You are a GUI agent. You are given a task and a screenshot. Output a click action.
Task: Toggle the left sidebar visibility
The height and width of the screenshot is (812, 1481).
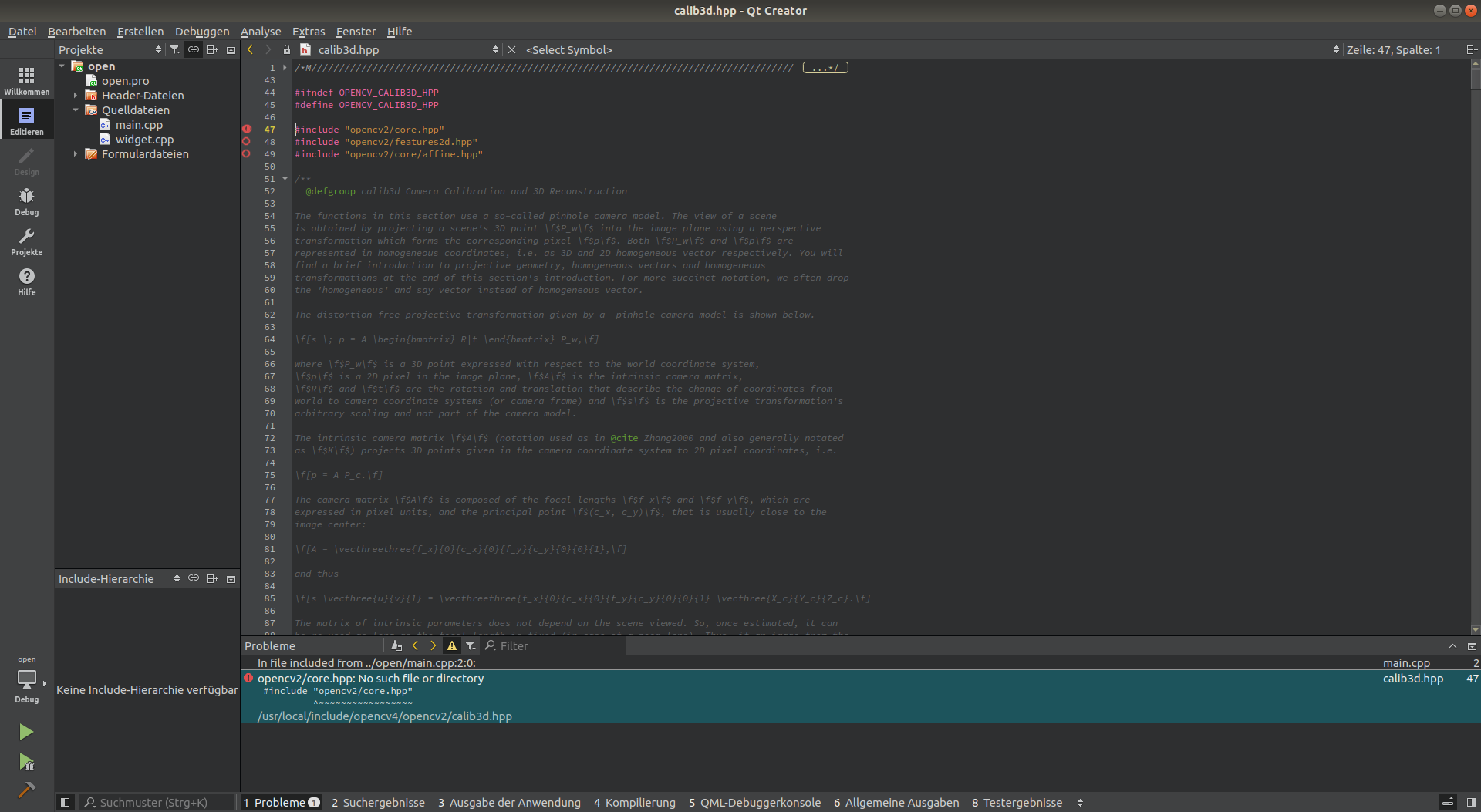click(66, 802)
